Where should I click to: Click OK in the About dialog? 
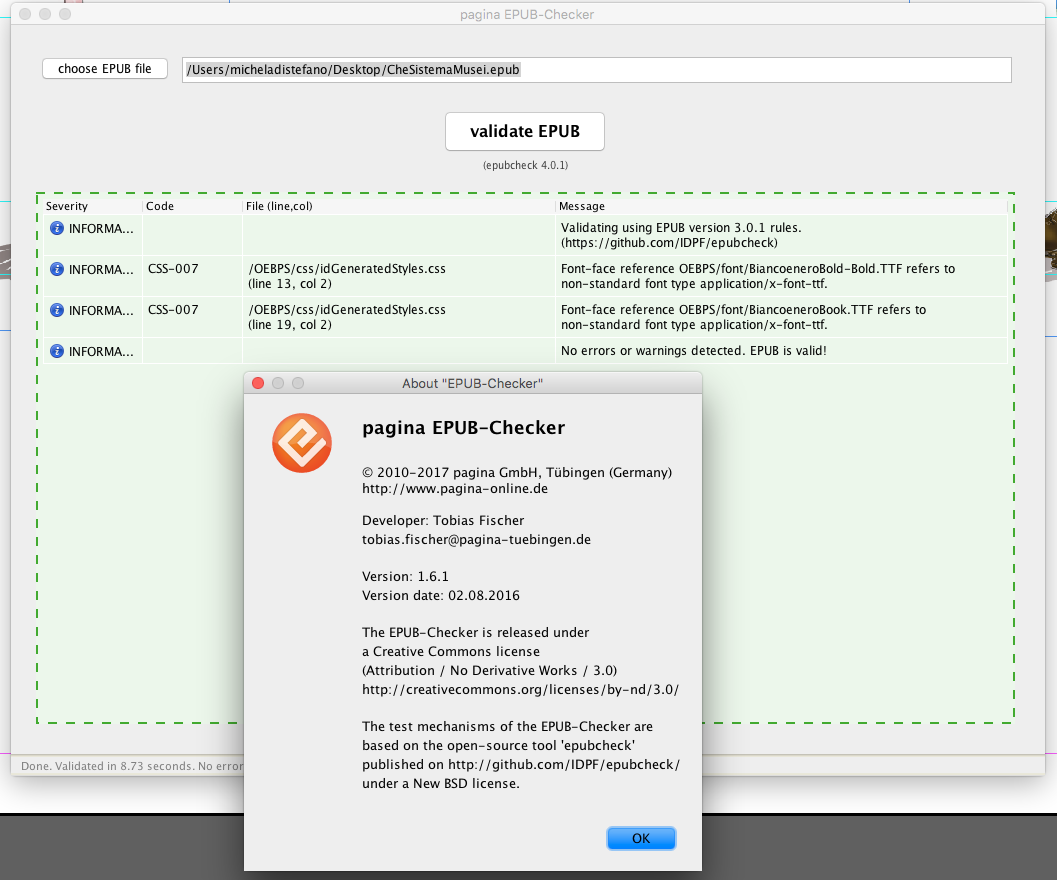pos(641,838)
